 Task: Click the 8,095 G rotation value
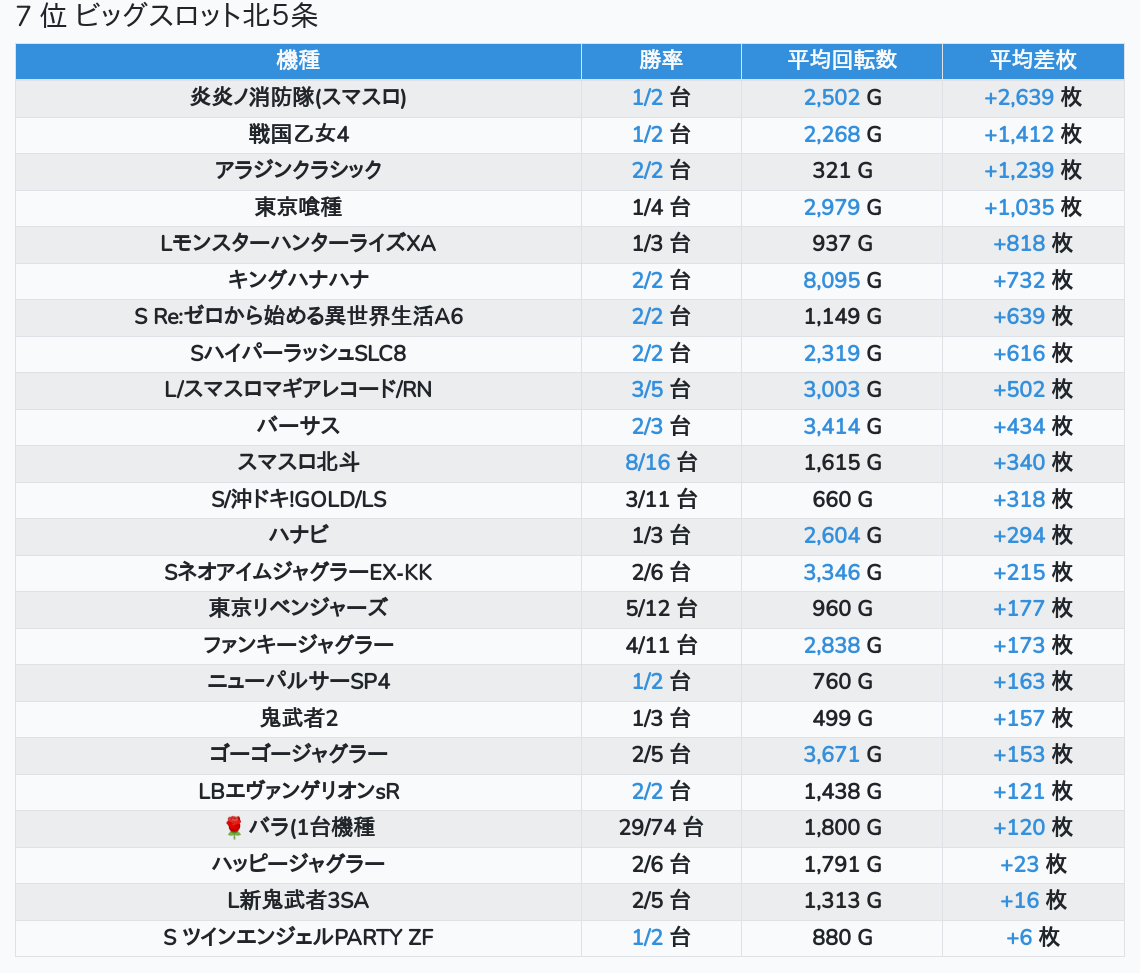pos(832,280)
